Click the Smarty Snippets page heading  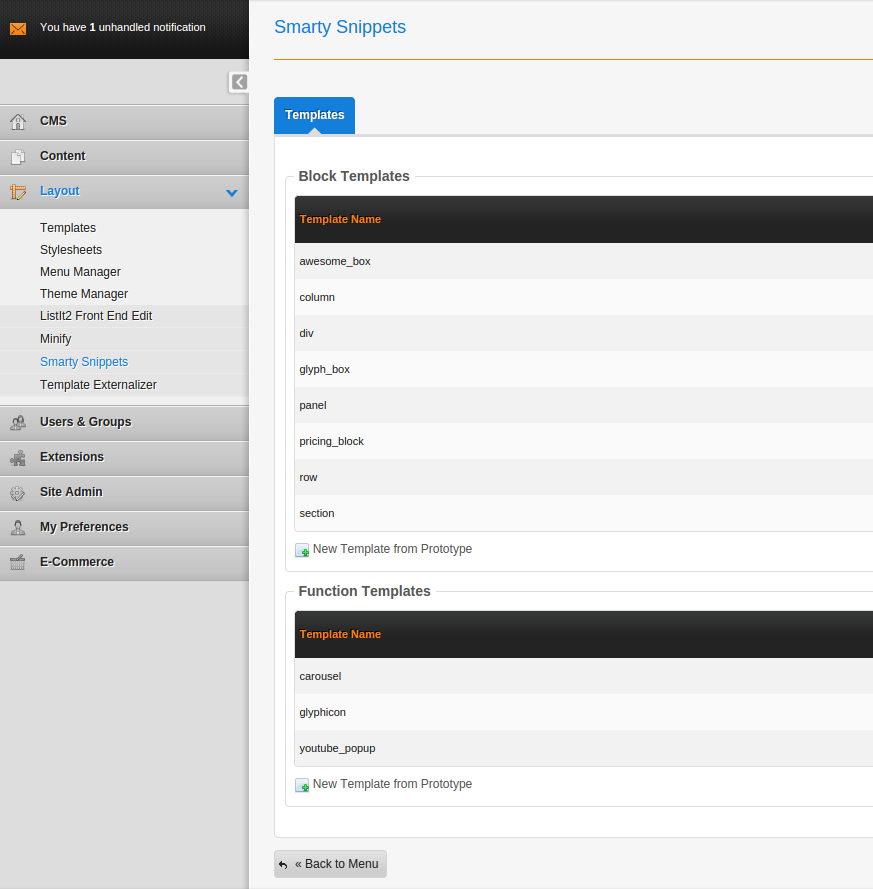tap(340, 27)
